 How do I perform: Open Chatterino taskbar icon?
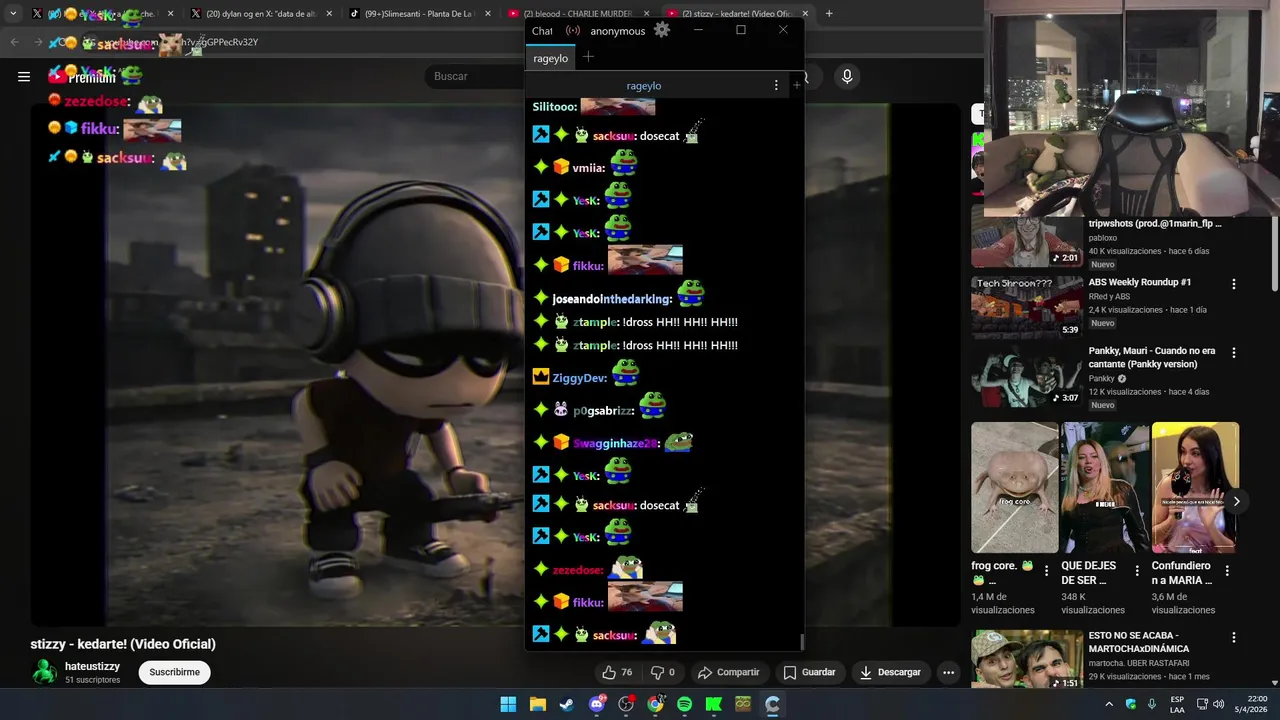tap(772, 704)
